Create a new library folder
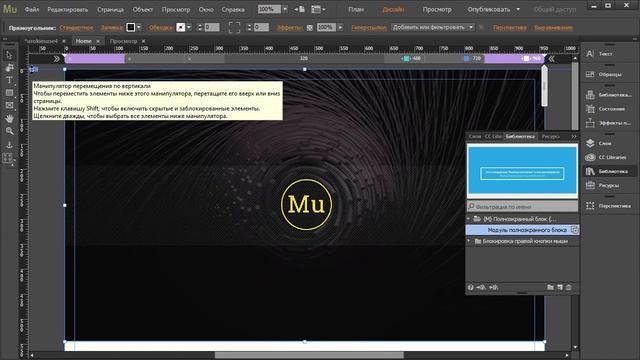The image size is (640, 360). click(x=550, y=287)
